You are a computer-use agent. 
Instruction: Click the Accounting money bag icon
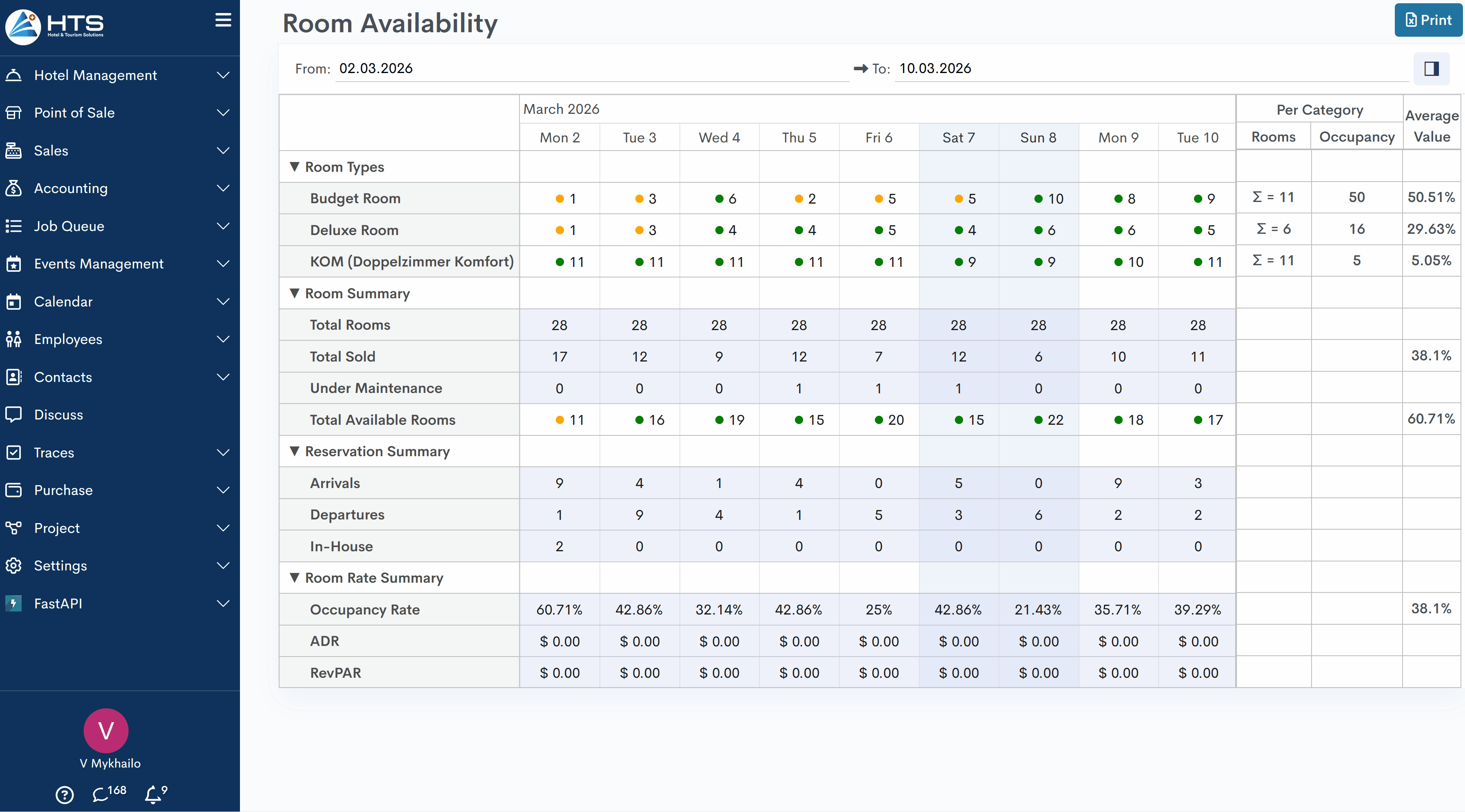[x=13, y=188]
